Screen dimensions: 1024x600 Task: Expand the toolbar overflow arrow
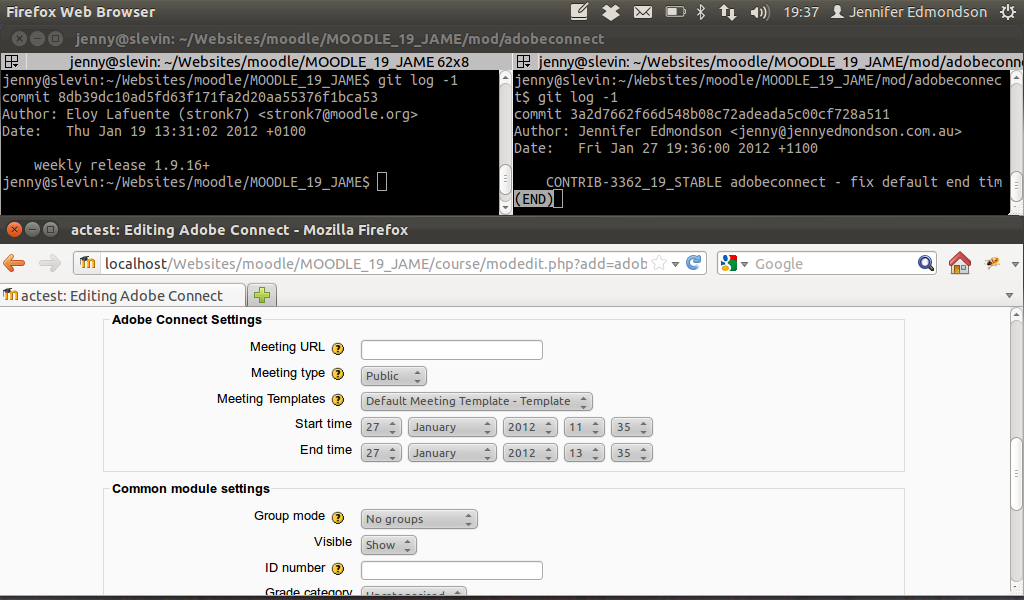1015,264
